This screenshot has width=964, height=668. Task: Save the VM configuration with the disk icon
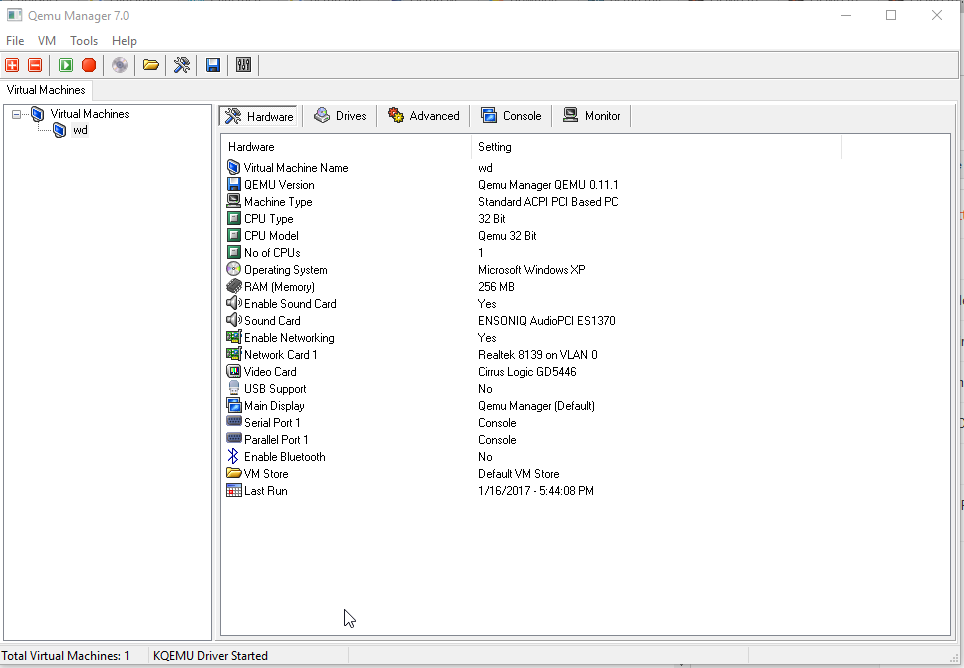(212, 64)
